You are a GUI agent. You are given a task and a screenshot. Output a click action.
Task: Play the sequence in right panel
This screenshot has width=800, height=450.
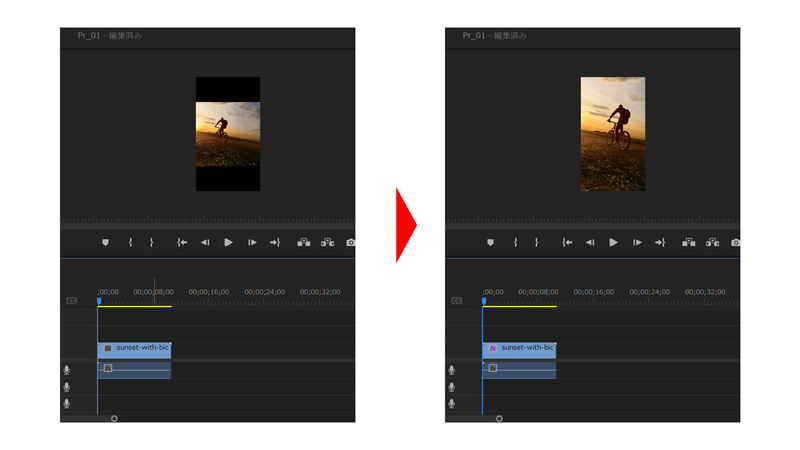pos(614,242)
